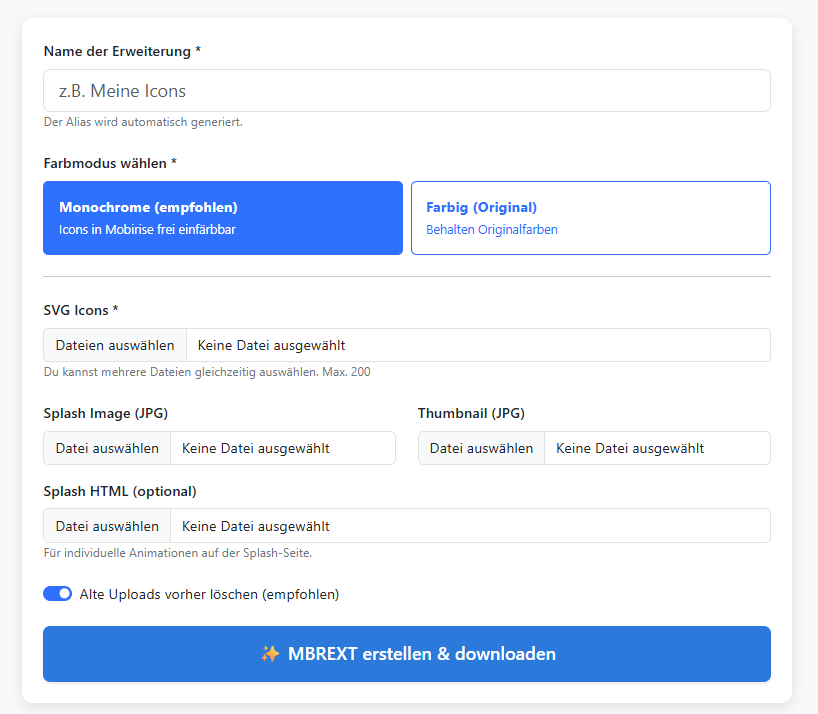Click 'Keine Datei ausgewählt' for Thumbnail
The width and height of the screenshot is (818, 714).
[x=630, y=449]
